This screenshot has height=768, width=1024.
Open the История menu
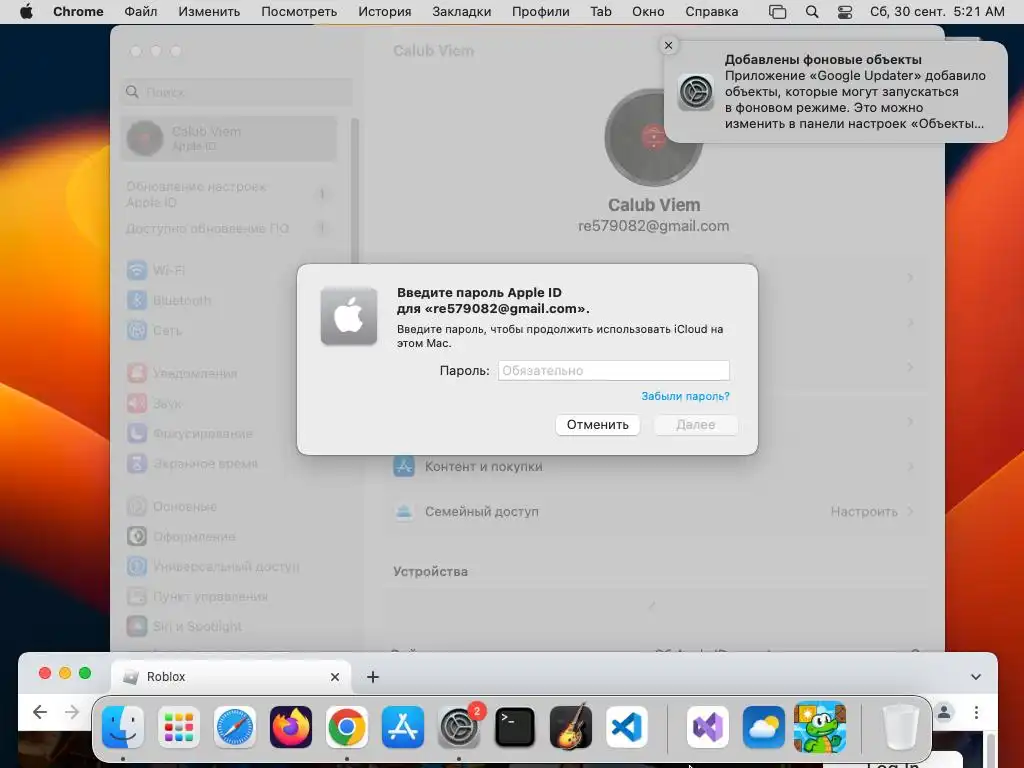[385, 12]
